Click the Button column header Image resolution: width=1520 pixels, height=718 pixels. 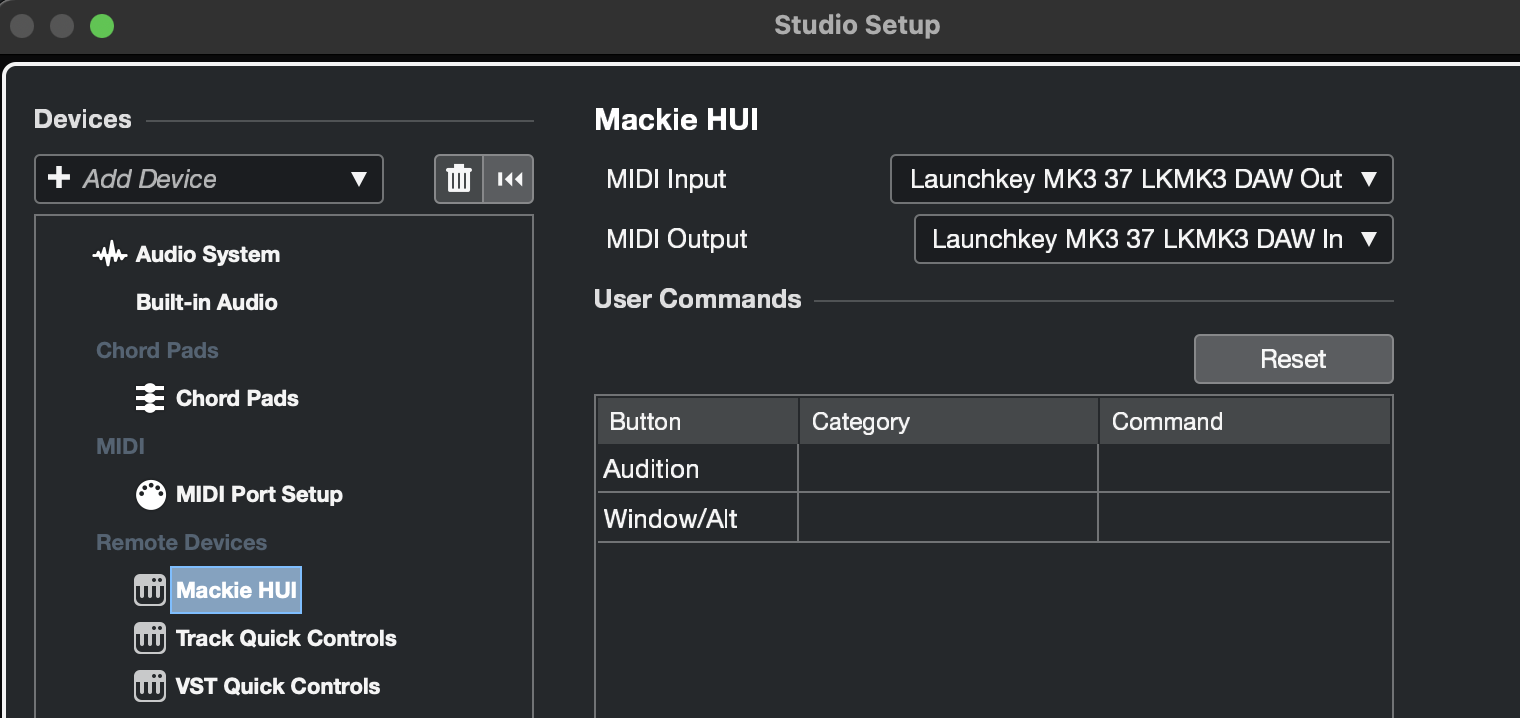[x=698, y=421]
